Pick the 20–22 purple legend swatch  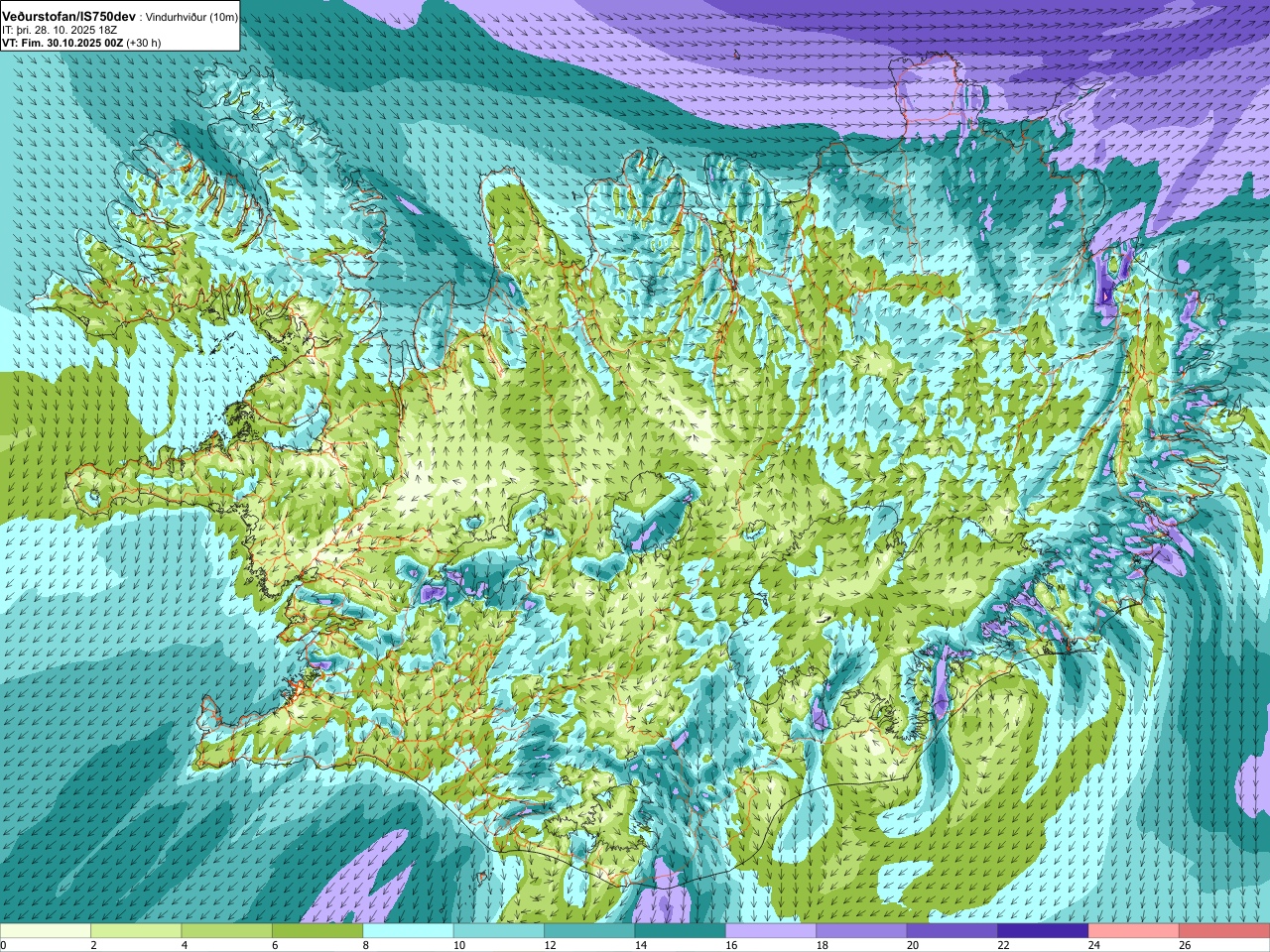[952, 931]
